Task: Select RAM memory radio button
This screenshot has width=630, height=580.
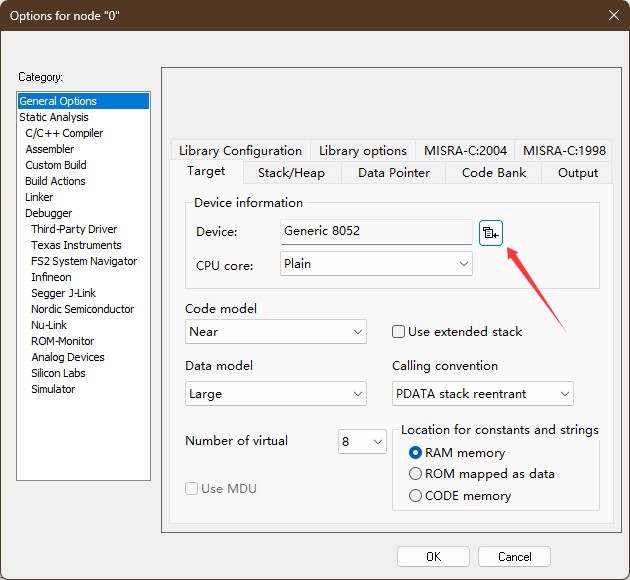Action: 416,453
